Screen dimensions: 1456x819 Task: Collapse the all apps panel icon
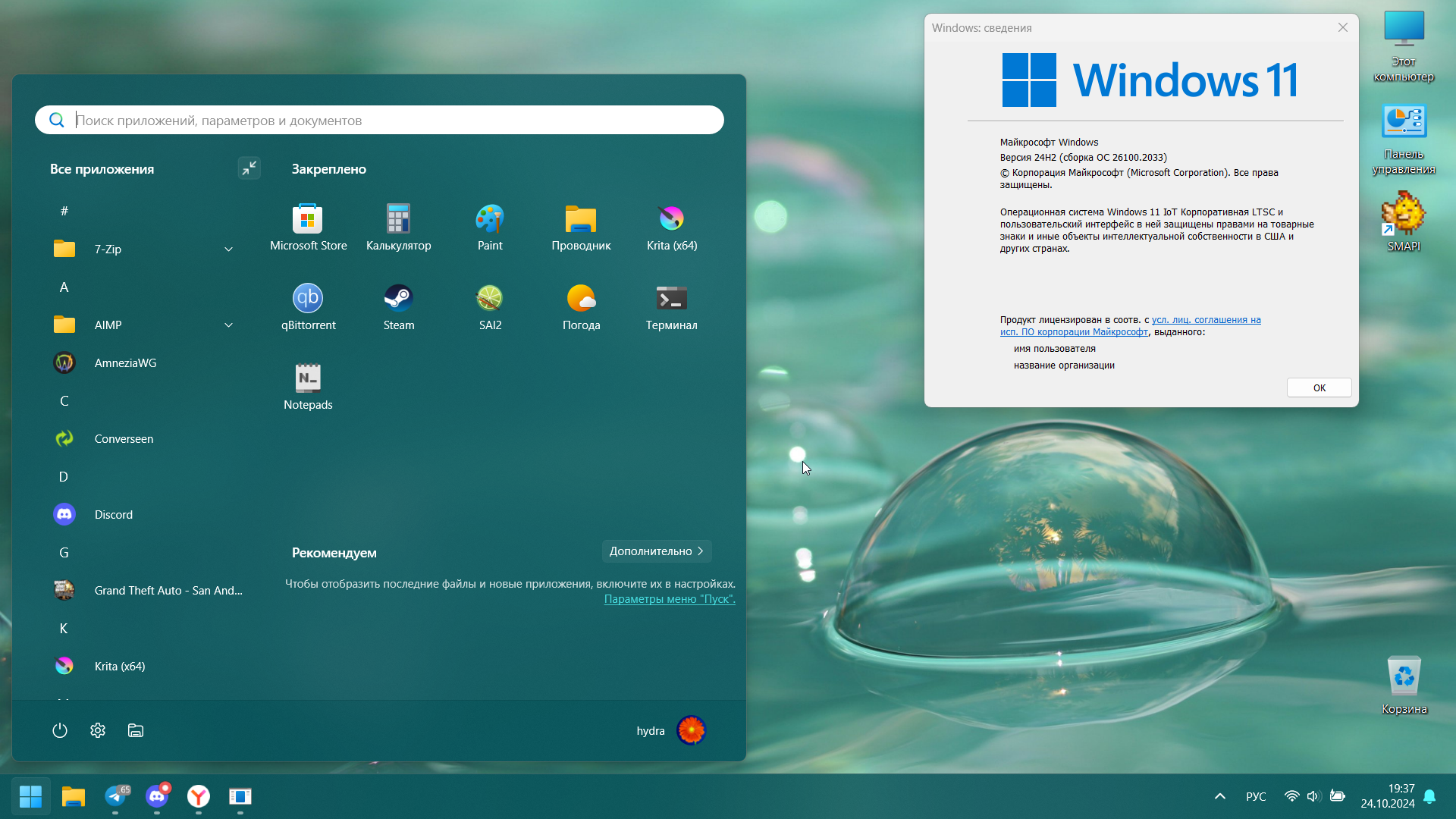[x=249, y=168]
